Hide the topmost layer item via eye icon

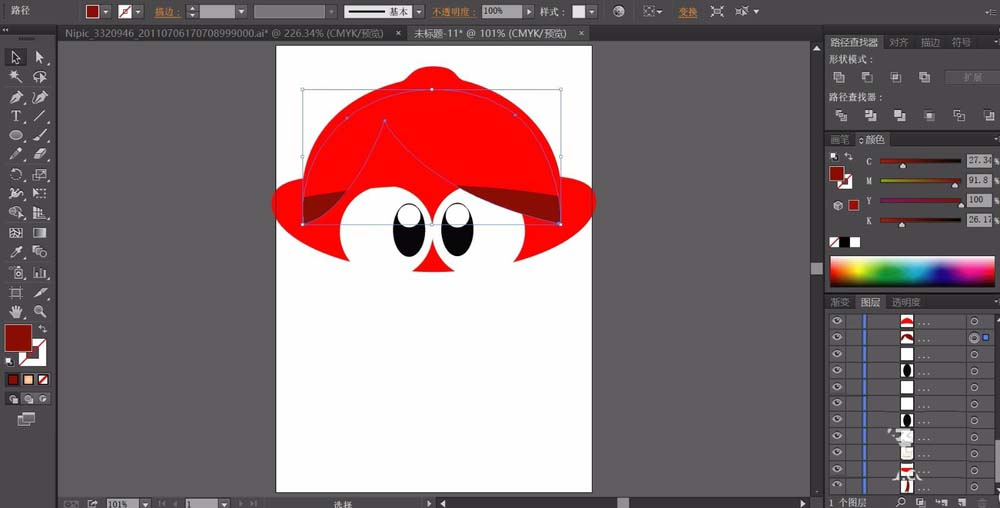coord(837,321)
